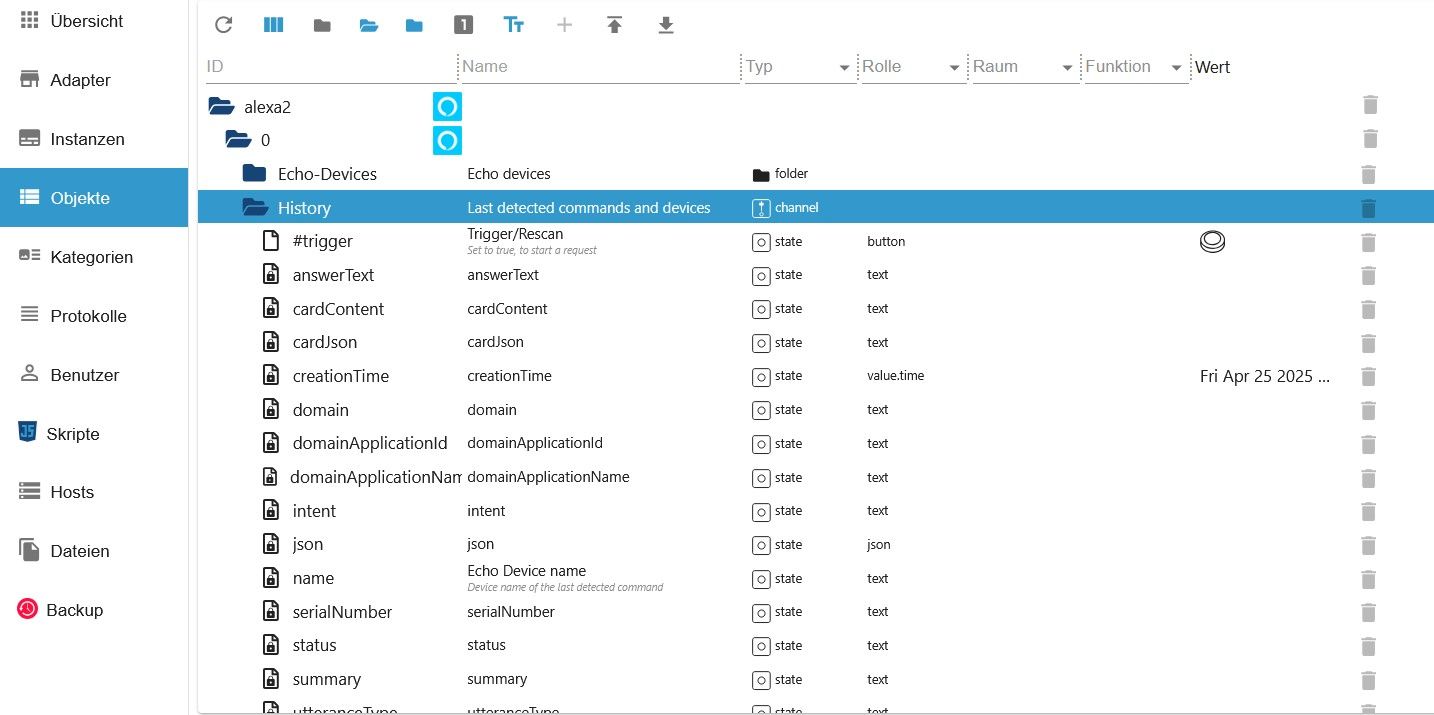Click the blue open-folder icon in toolbar

[369, 25]
